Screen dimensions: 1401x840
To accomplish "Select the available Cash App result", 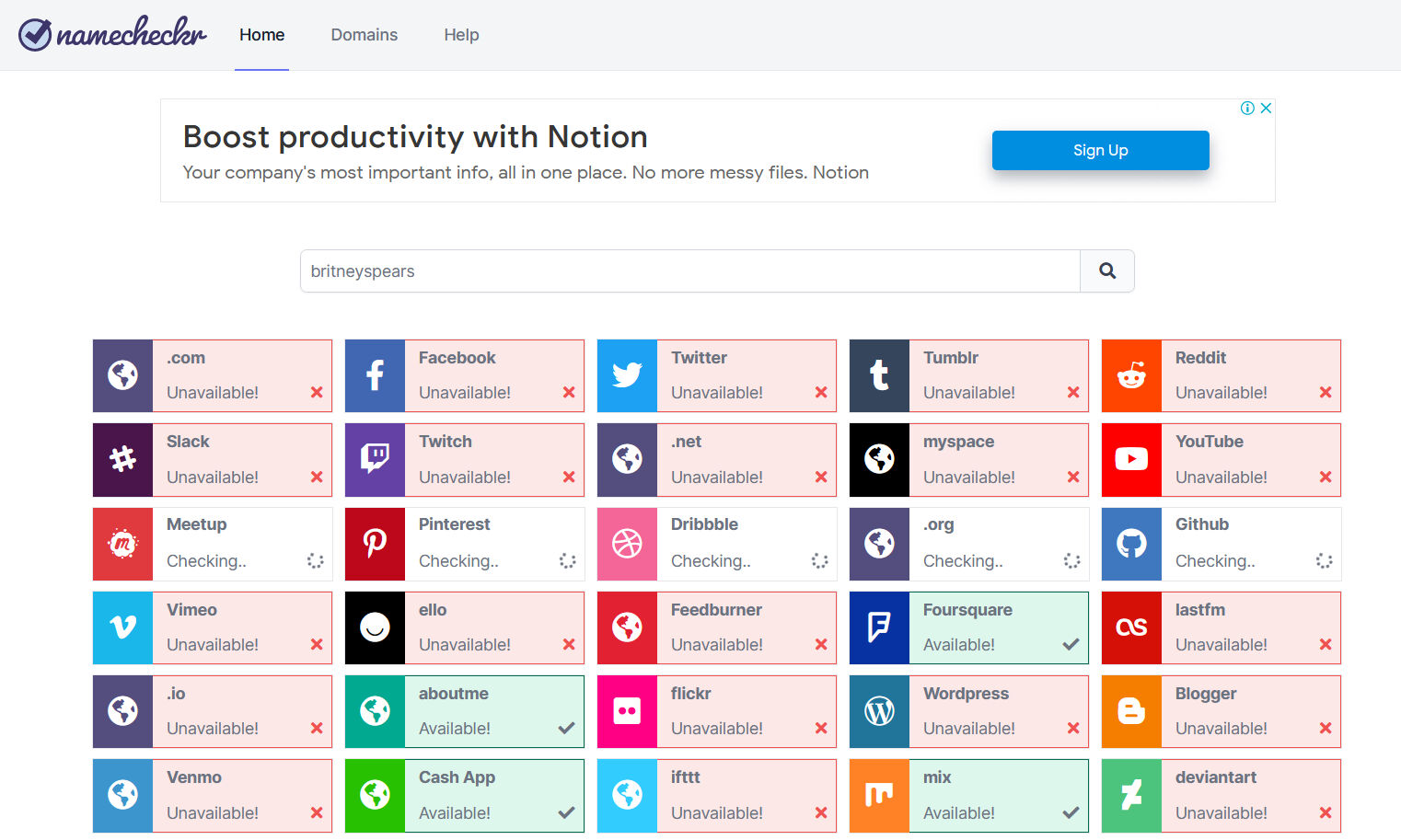I will click(x=493, y=796).
